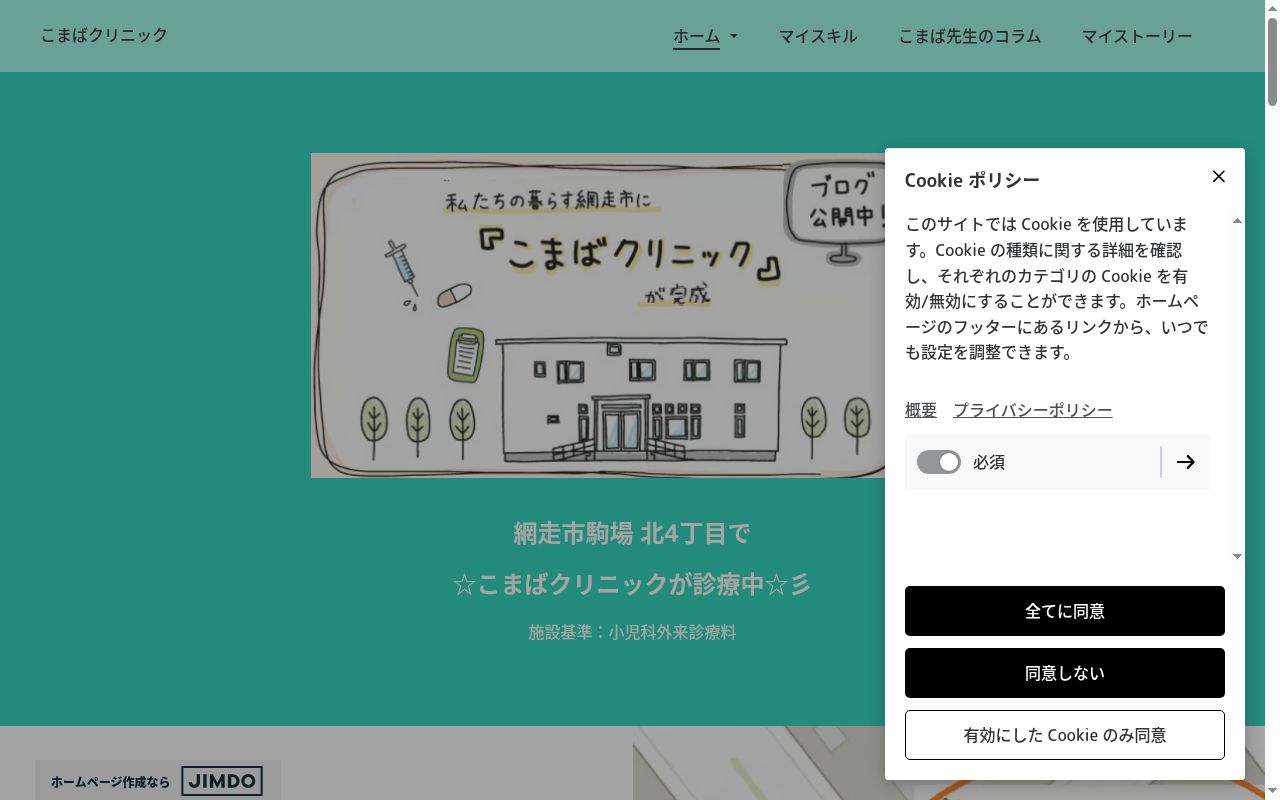Open こまば先生のコラム page
This screenshot has height=800, width=1280.
(x=969, y=36)
